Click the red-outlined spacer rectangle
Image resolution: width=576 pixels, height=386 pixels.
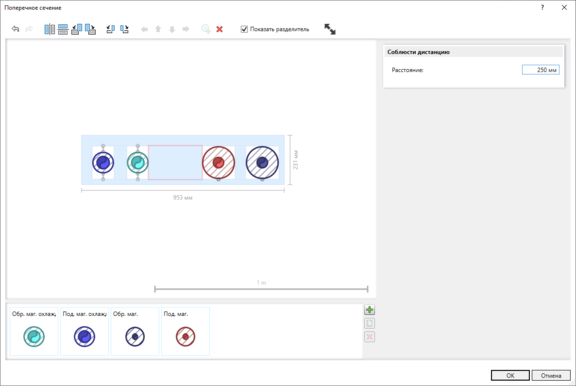pos(175,162)
